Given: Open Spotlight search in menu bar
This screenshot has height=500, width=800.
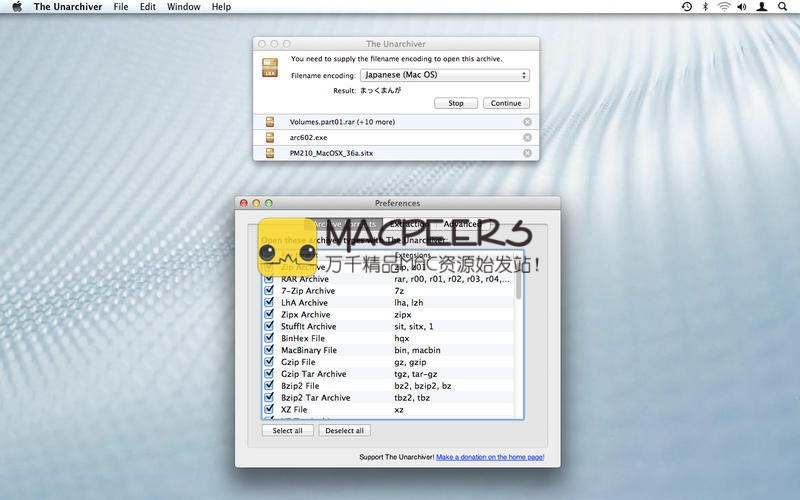Looking at the screenshot, I should click(782, 7).
